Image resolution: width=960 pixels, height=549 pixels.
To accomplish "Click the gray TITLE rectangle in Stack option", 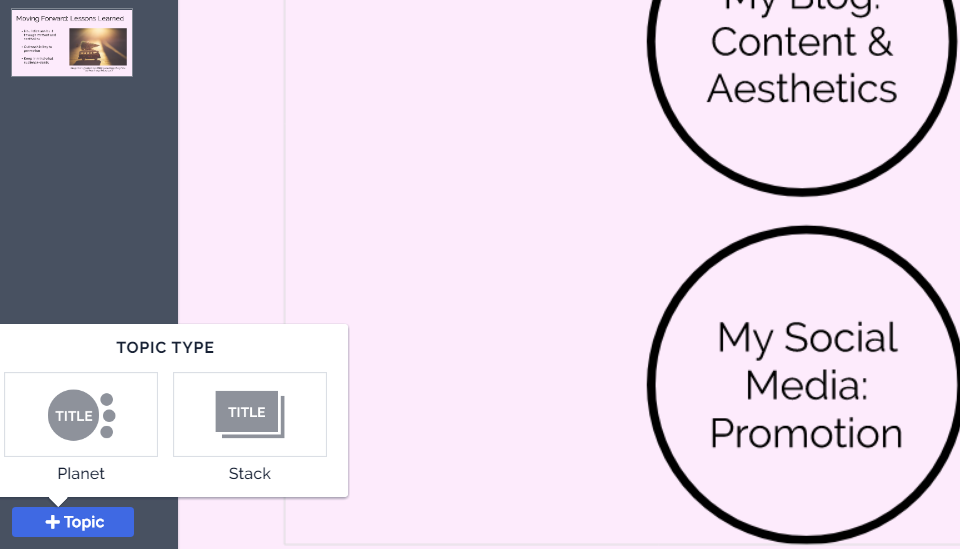I will [x=246, y=411].
